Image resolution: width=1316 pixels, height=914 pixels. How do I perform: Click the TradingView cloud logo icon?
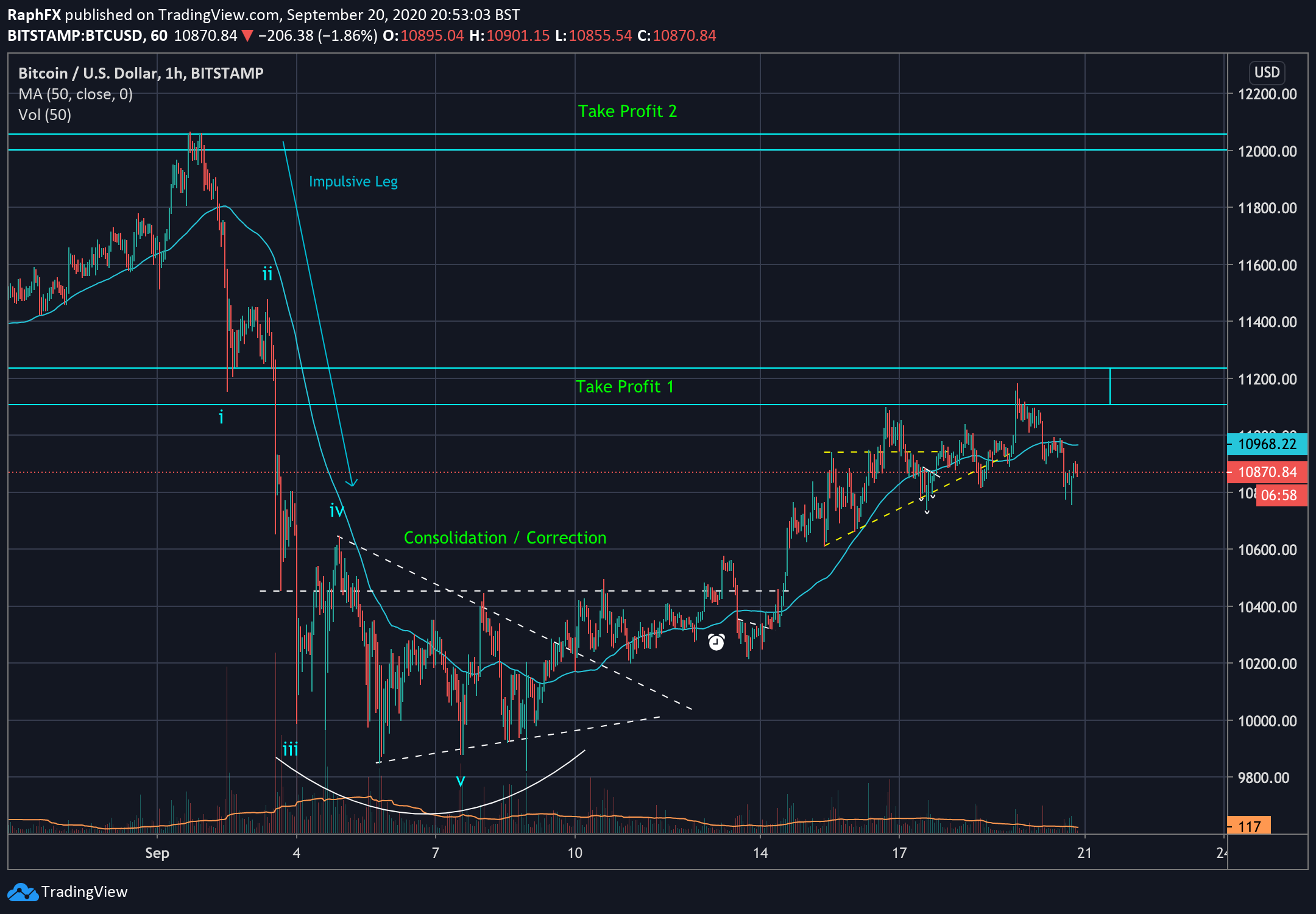click(22, 892)
